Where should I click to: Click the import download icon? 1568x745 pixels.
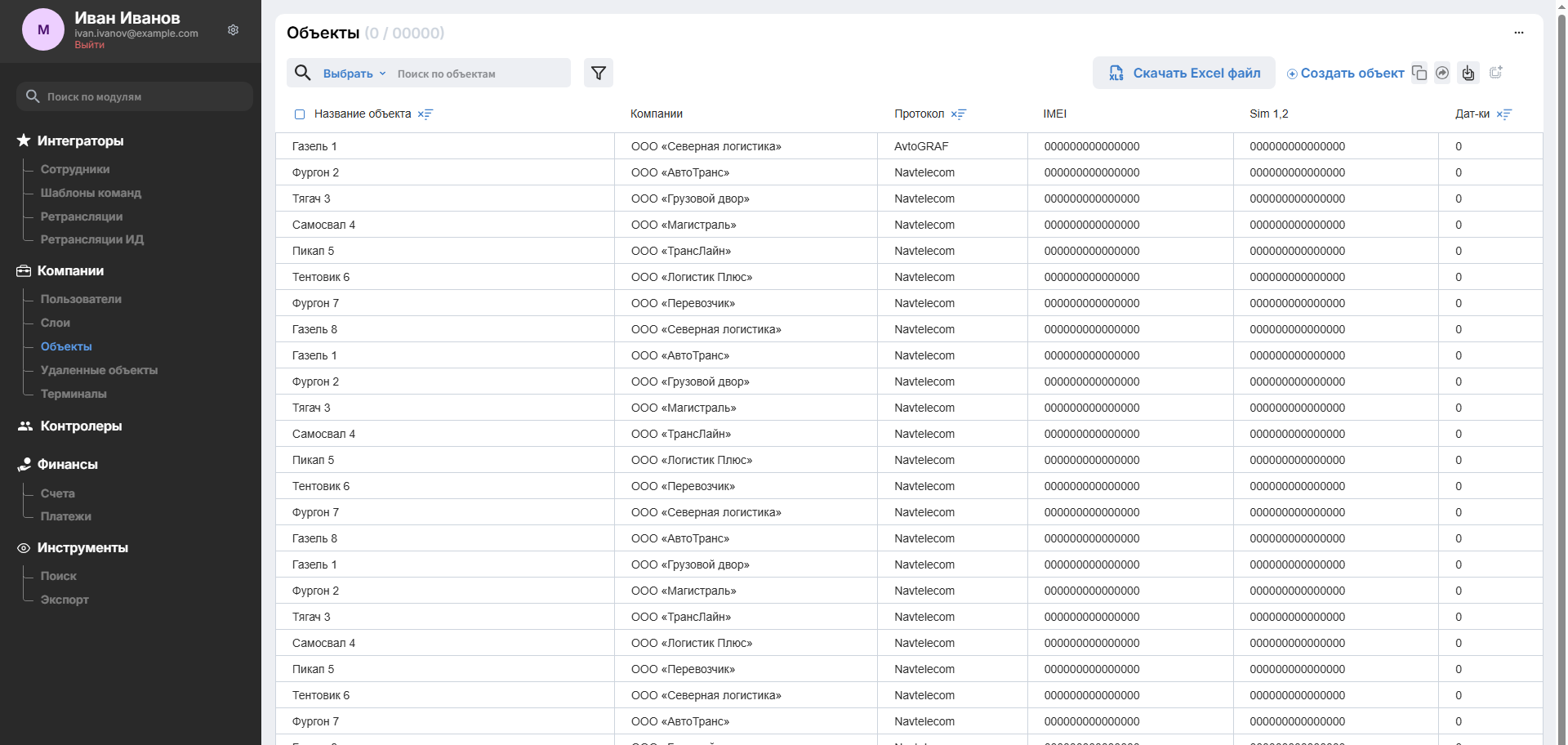point(1468,73)
